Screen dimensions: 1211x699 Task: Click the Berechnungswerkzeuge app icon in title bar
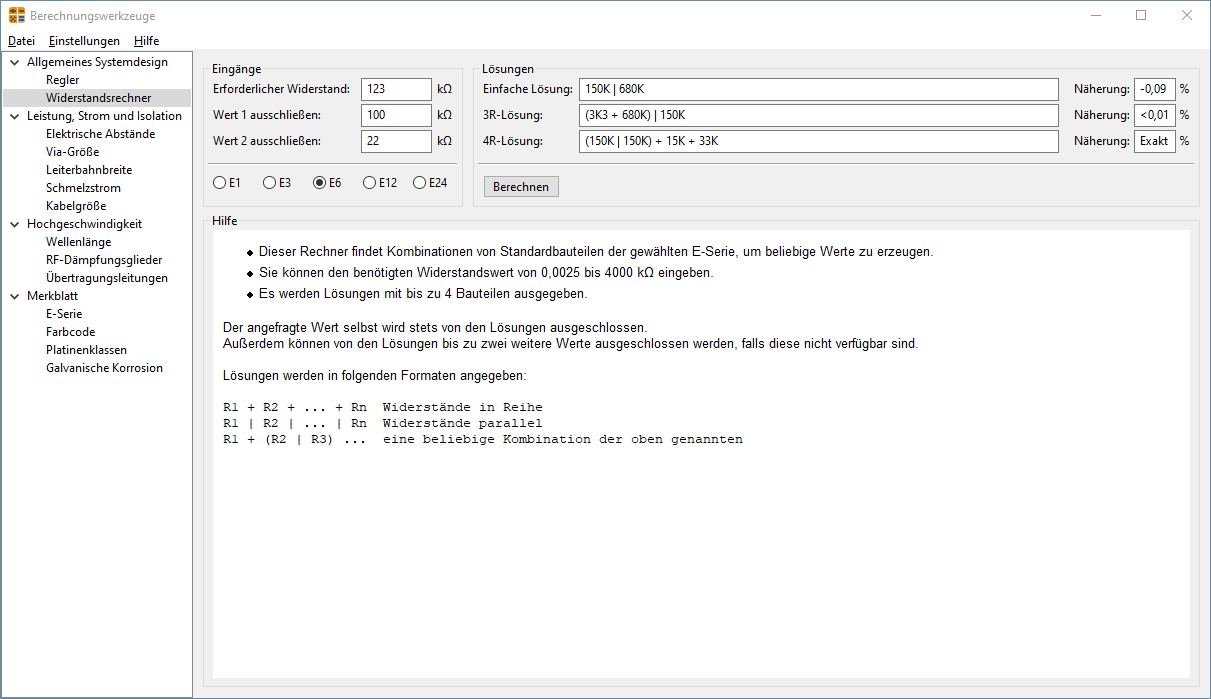16,16
